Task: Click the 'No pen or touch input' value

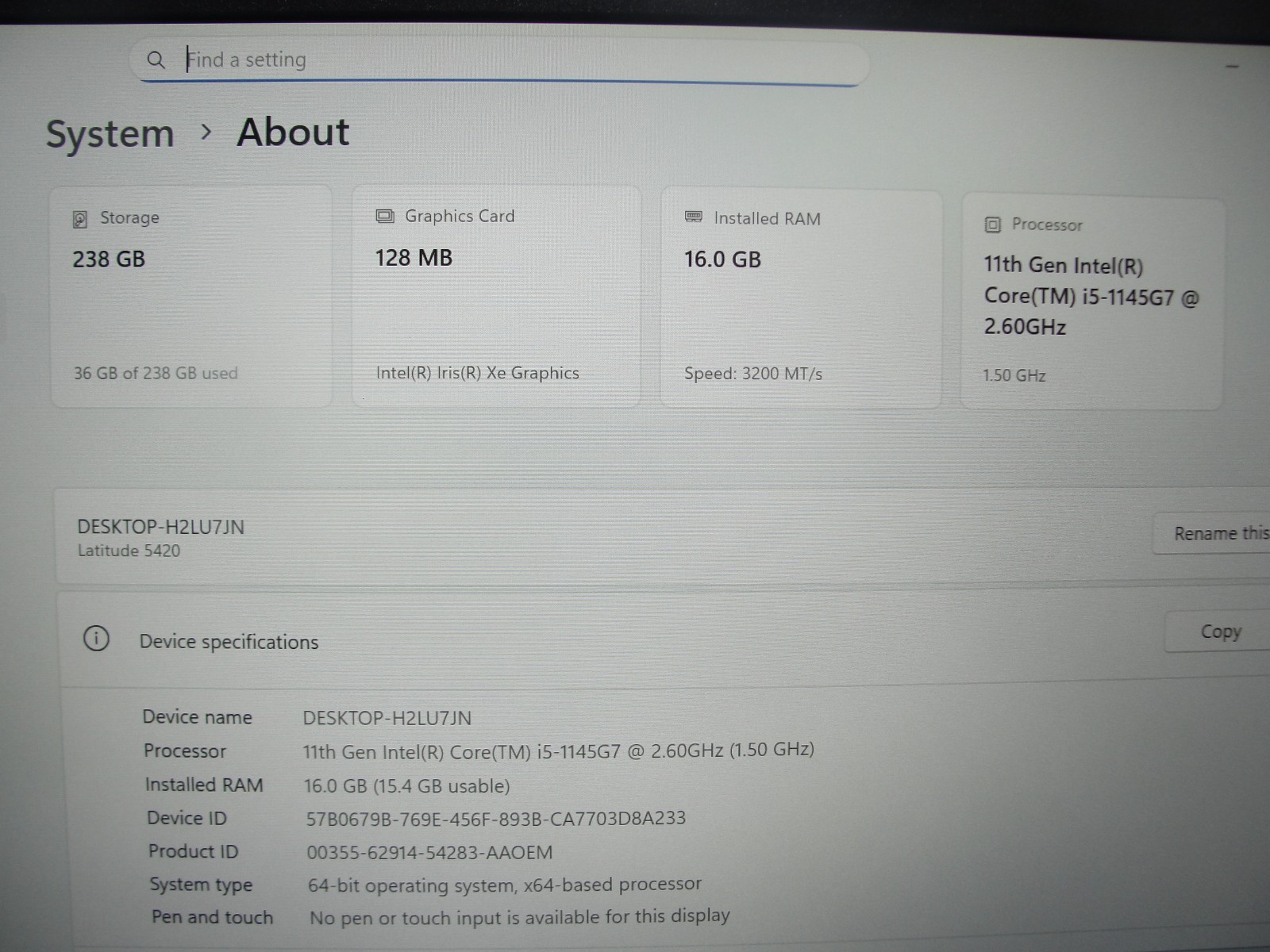Action: pos(520,917)
